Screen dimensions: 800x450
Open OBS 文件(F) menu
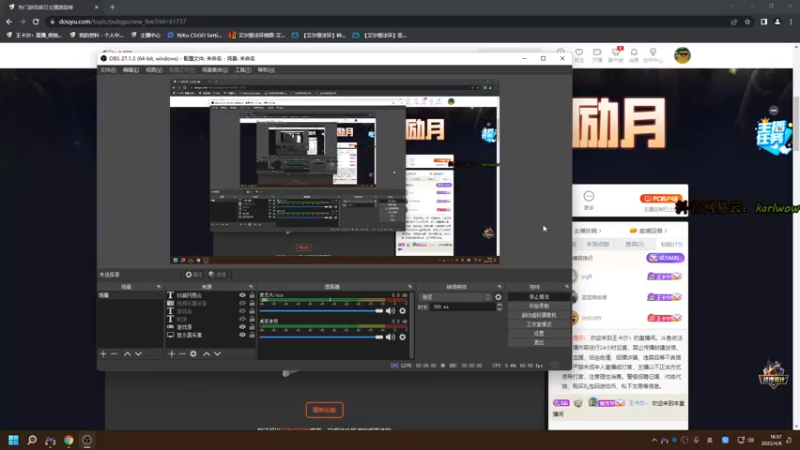coord(108,70)
